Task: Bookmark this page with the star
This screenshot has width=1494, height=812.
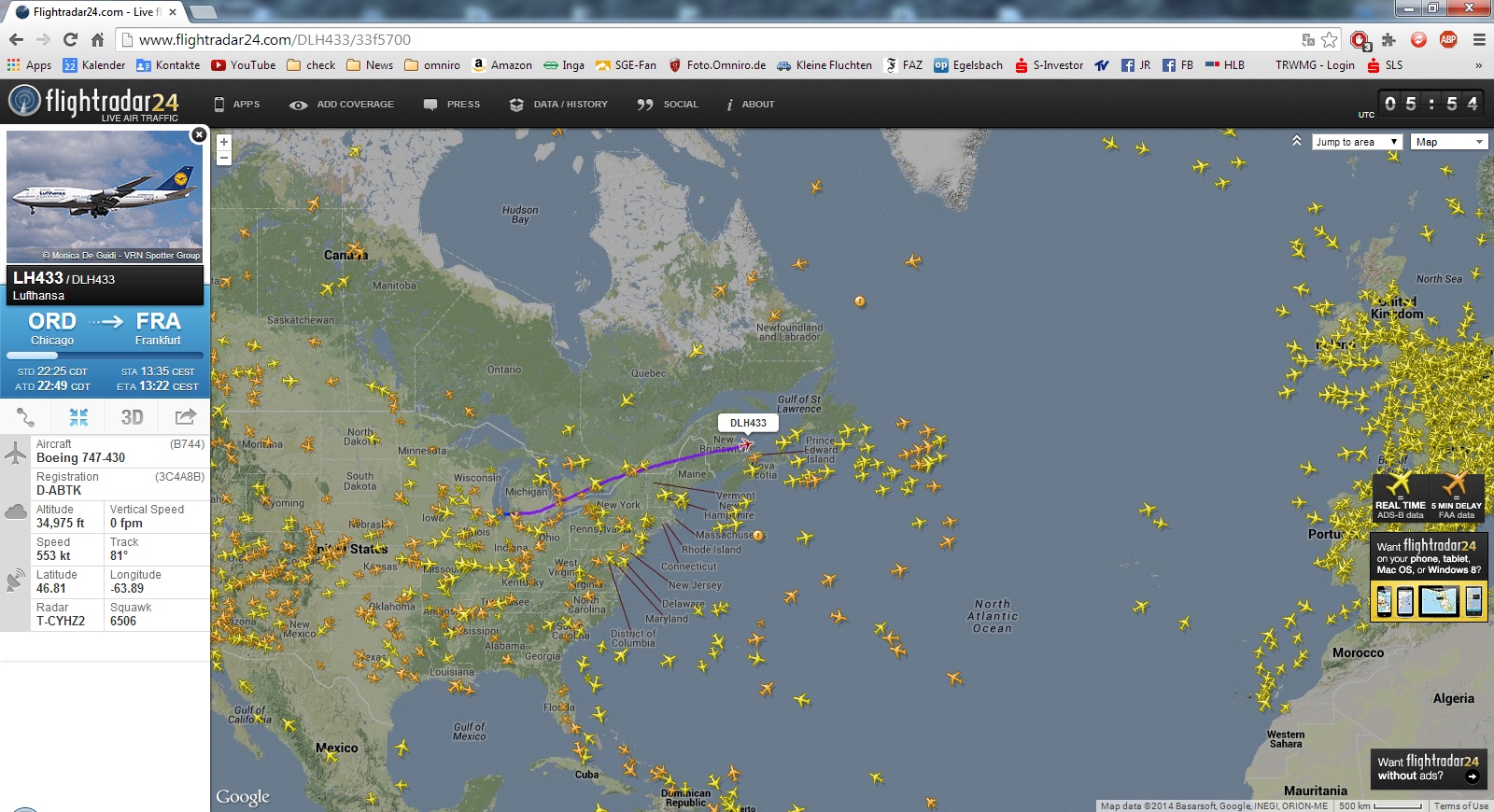Action: (1330, 40)
